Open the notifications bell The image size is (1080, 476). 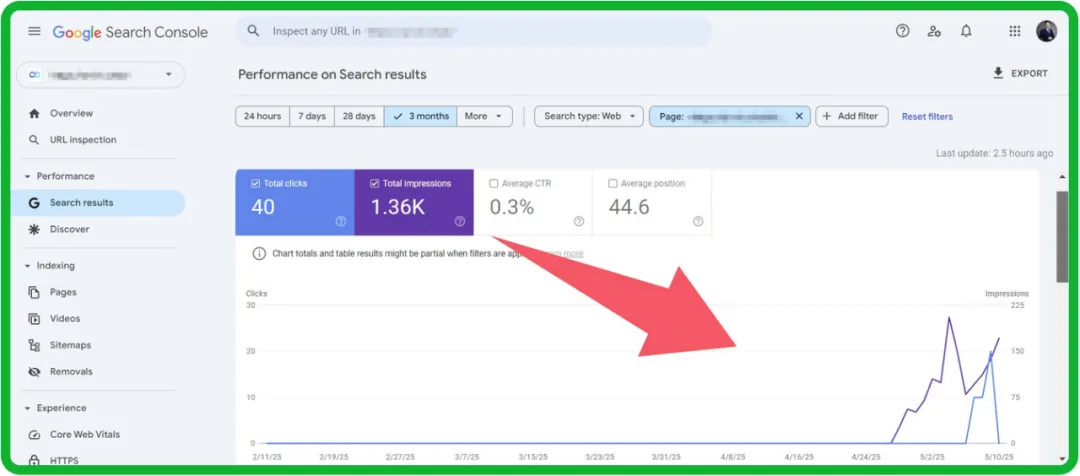[x=966, y=31]
